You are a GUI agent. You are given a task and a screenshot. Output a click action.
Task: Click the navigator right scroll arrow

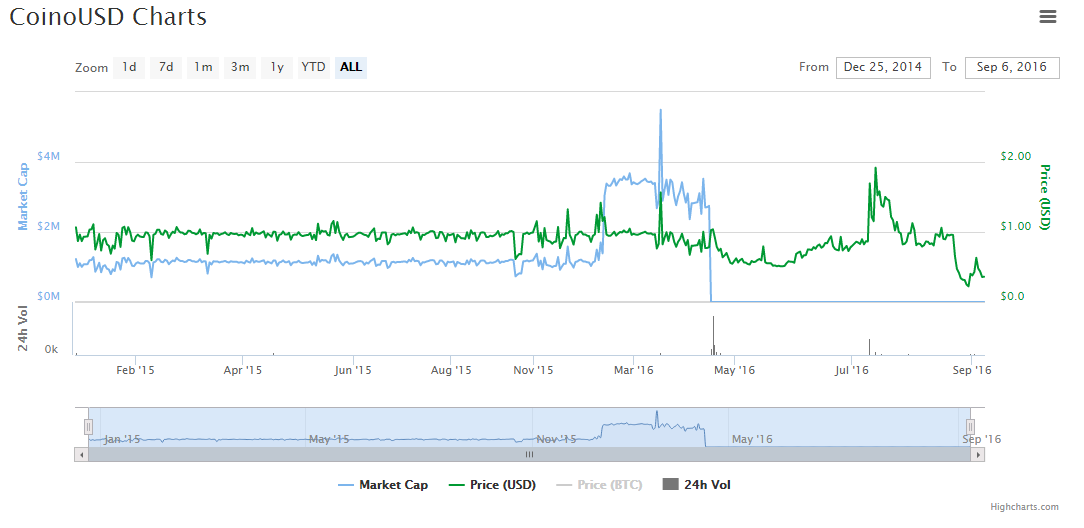click(979, 454)
